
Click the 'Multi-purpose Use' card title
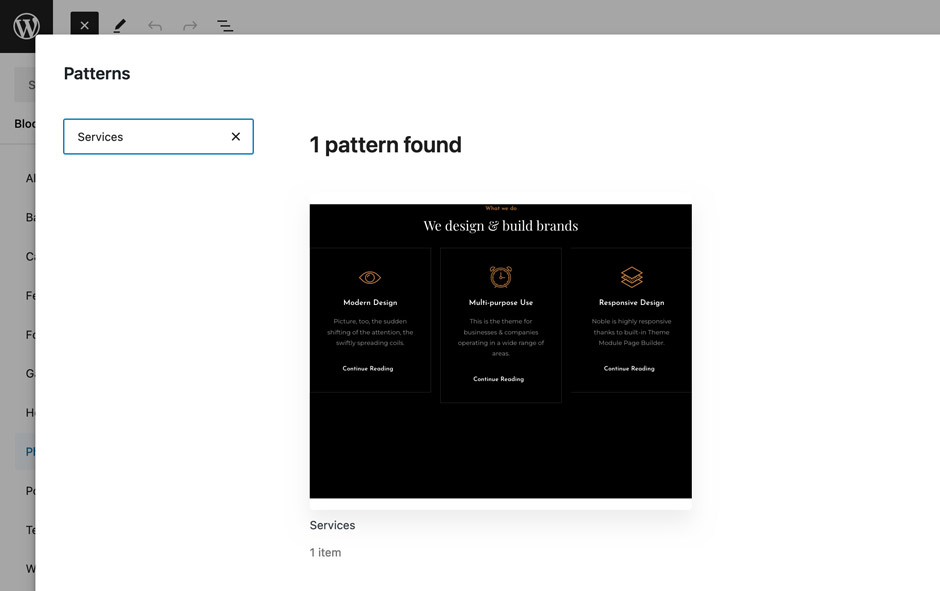point(500,302)
